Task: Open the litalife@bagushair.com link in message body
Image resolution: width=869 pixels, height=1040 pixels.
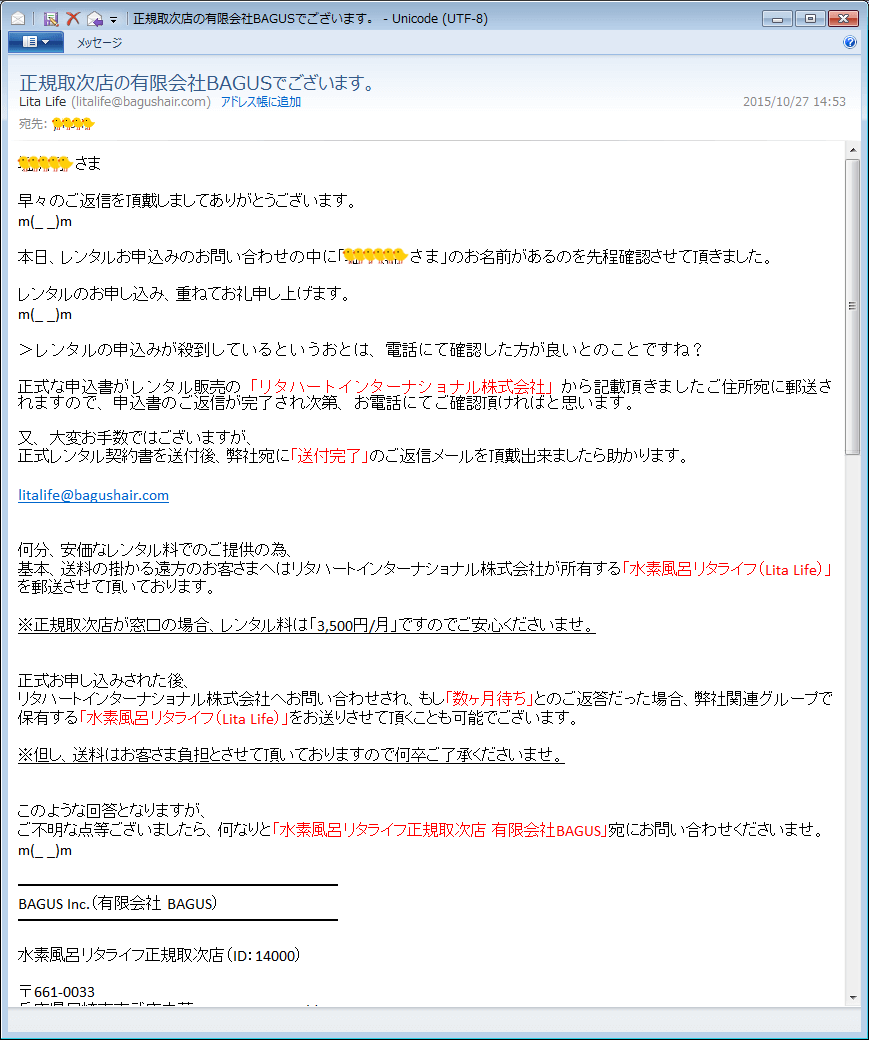Action: (94, 495)
